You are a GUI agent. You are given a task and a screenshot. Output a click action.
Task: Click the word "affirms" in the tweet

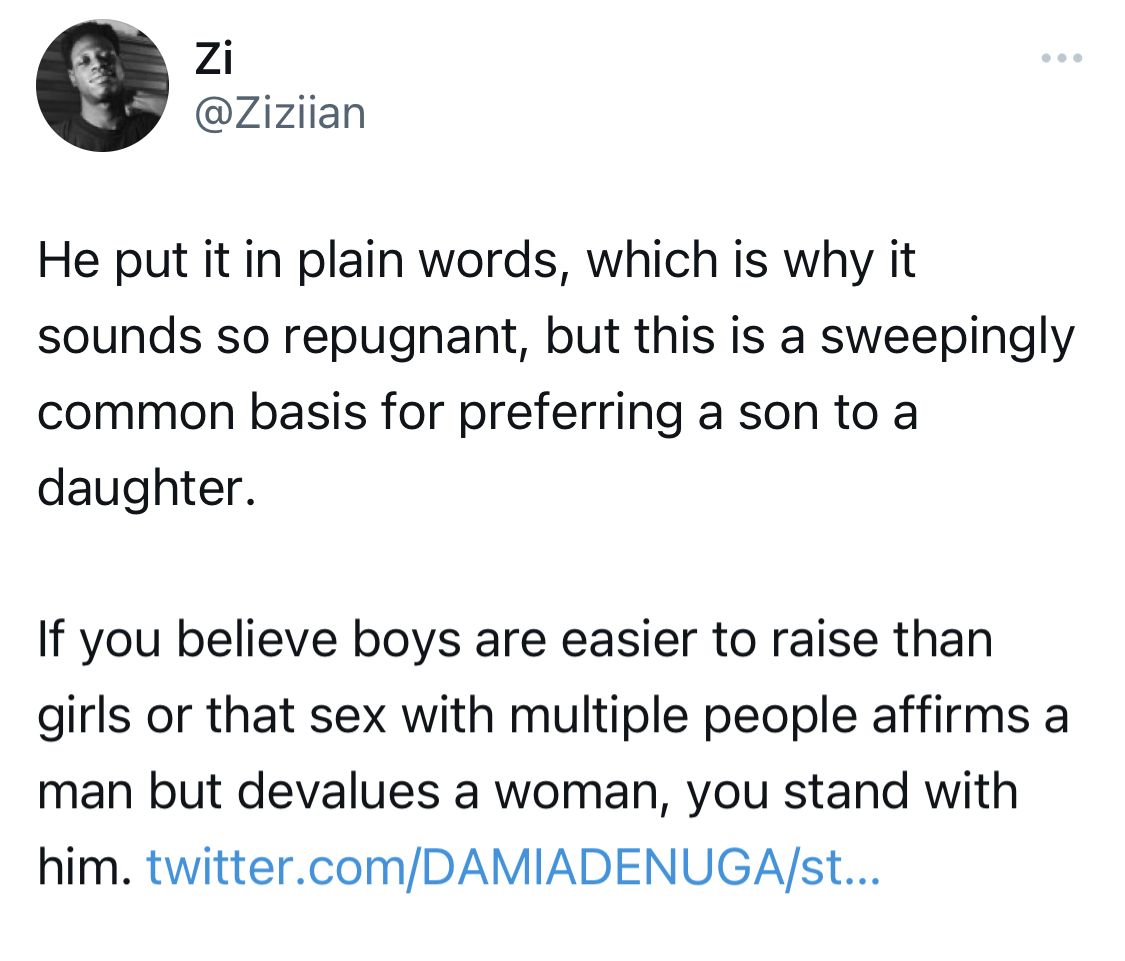pyautogui.click(x=951, y=716)
